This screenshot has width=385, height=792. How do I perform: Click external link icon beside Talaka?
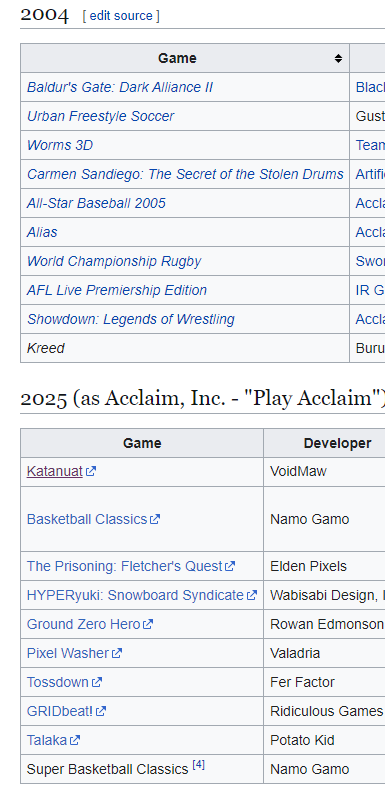coord(75,740)
